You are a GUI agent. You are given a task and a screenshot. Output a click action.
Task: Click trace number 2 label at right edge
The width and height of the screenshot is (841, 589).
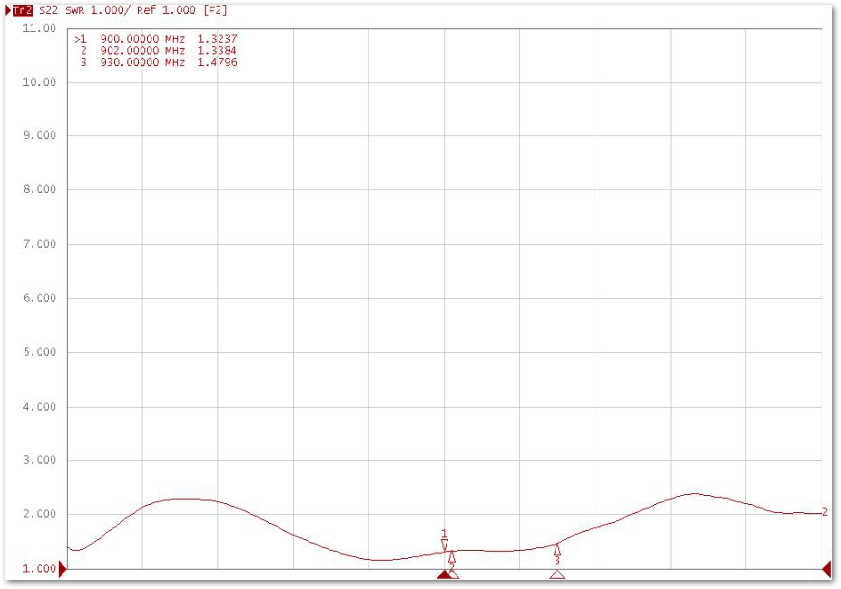[824, 512]
